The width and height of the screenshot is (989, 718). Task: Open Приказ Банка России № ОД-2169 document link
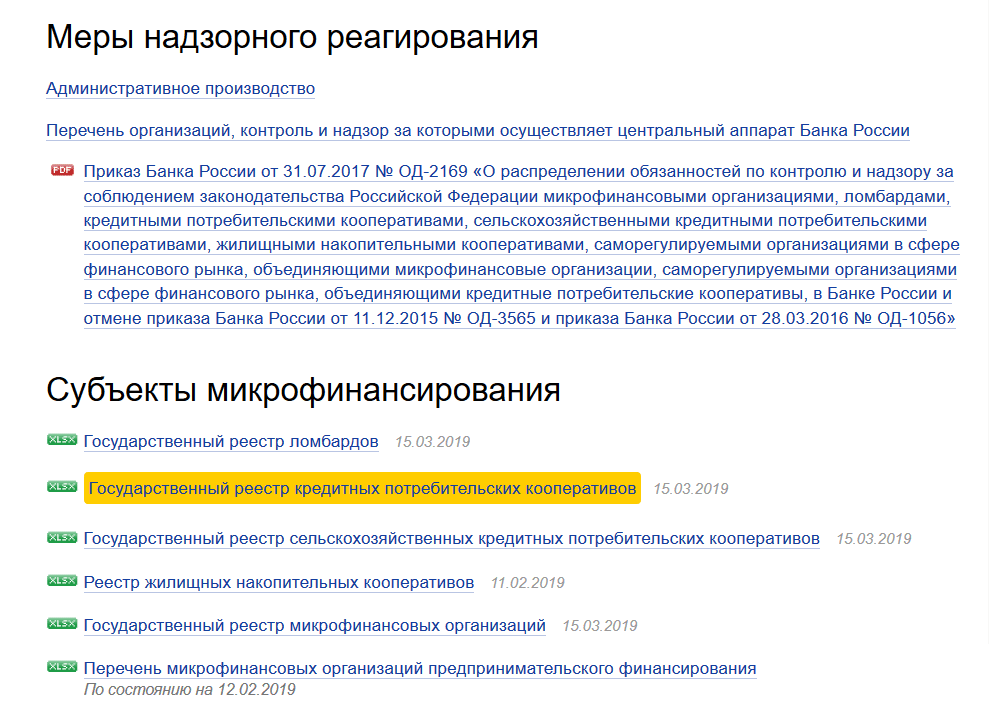[518, 245]
